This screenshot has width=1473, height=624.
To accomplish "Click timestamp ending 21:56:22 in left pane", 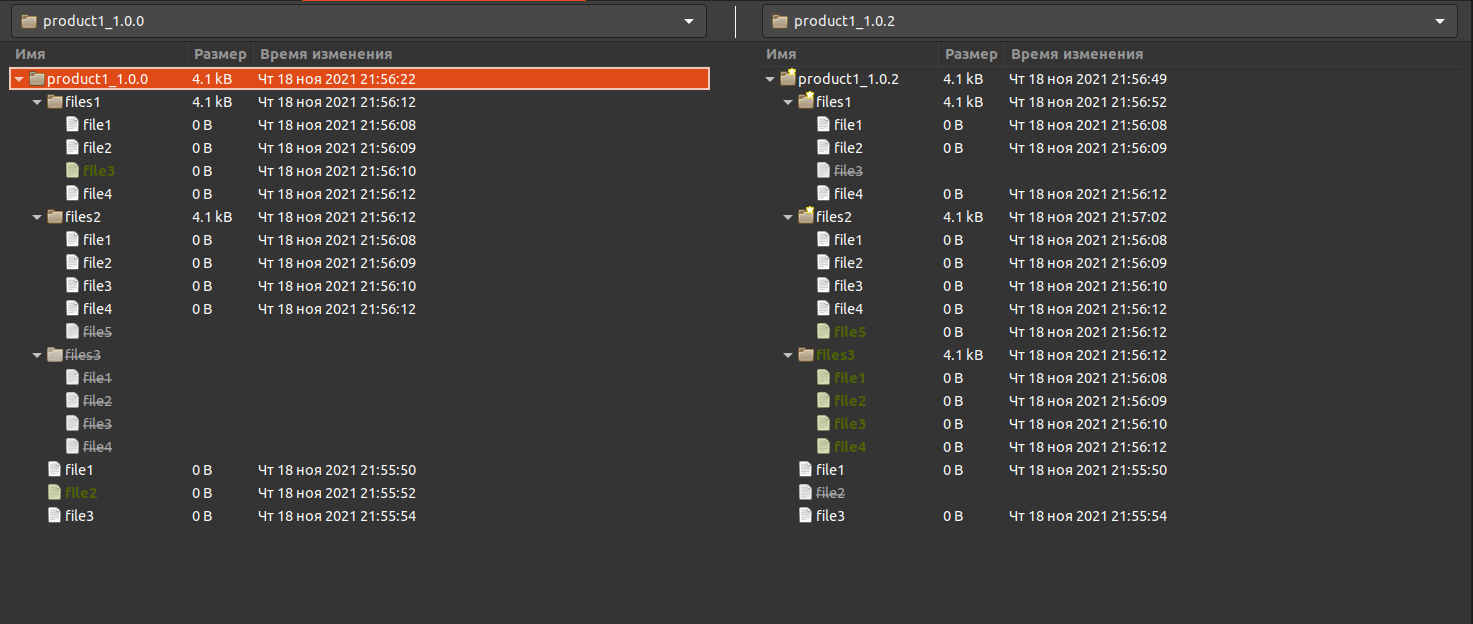I will click(337, 79).
